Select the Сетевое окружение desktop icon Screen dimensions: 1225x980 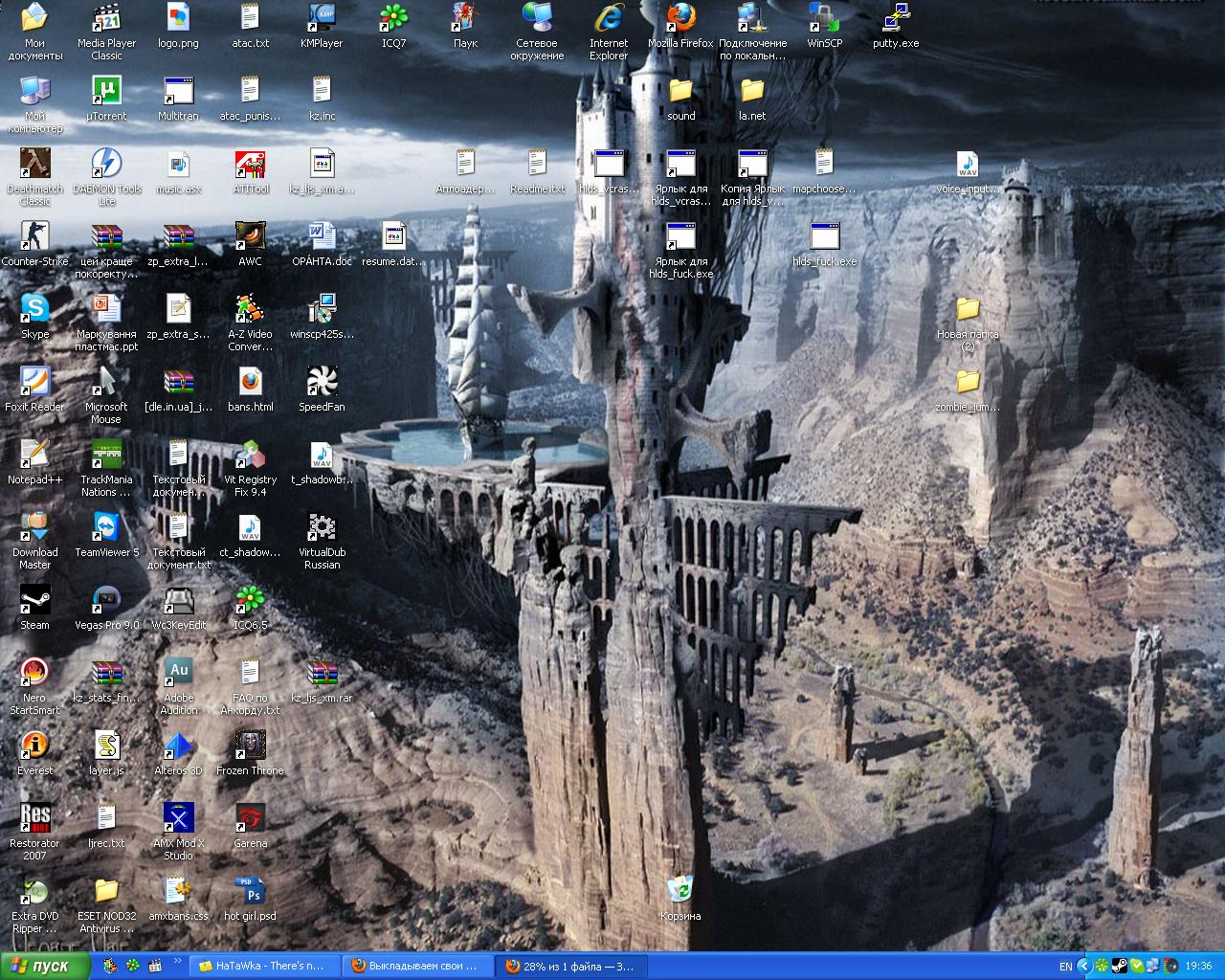coord(537,32)
